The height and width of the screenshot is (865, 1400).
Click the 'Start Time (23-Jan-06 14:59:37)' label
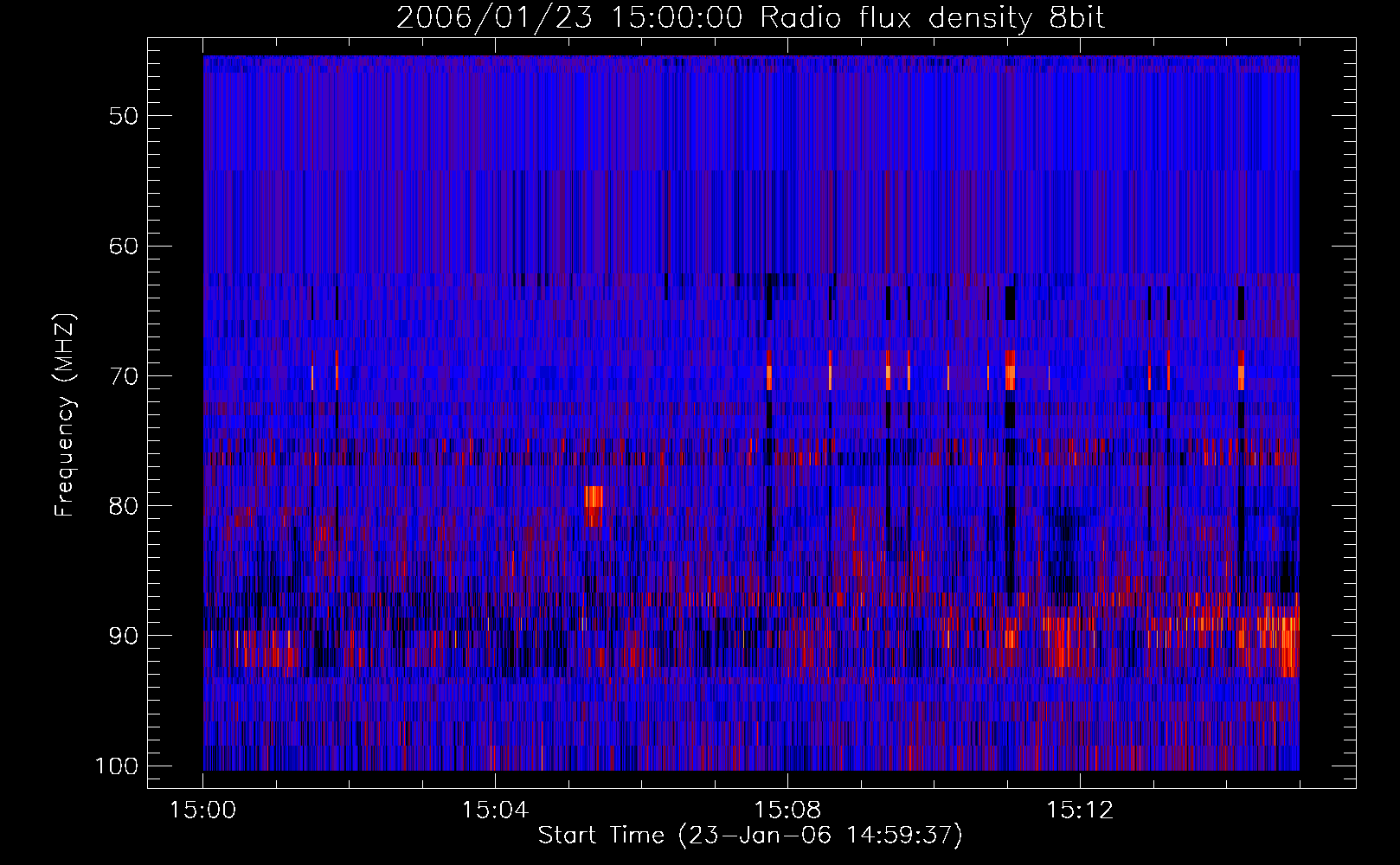[x=750, y=836]
